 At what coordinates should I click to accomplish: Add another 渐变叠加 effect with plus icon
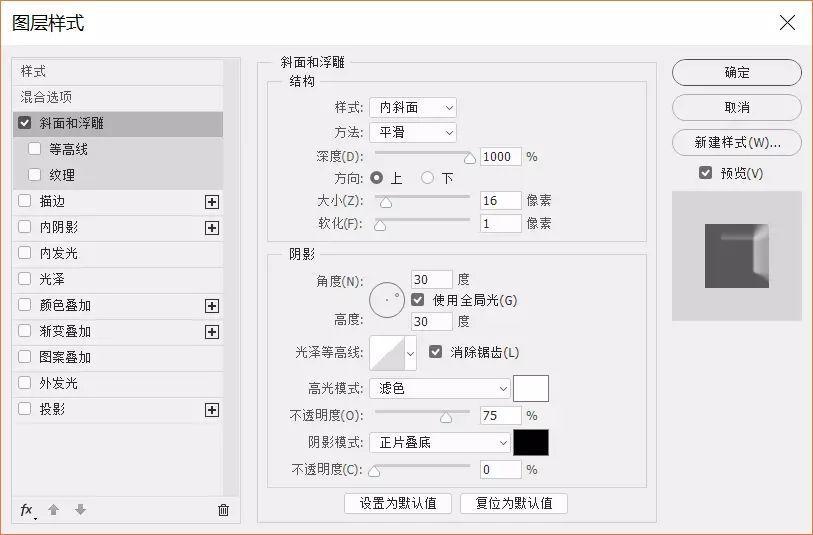tap(212, 332)
